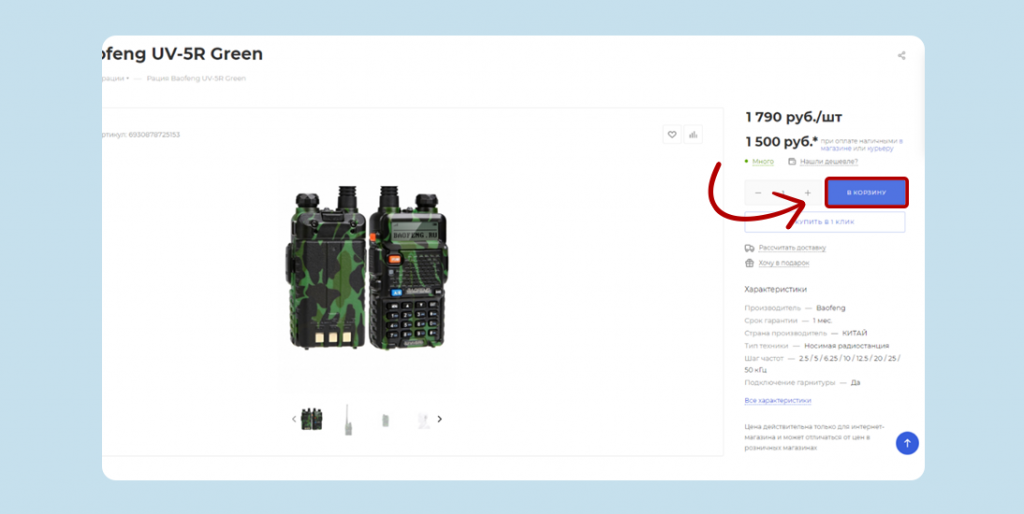Select the first camouflage radio thumbnail
The height and width of the screenshot is (514, 1024).
coord(312,419)
